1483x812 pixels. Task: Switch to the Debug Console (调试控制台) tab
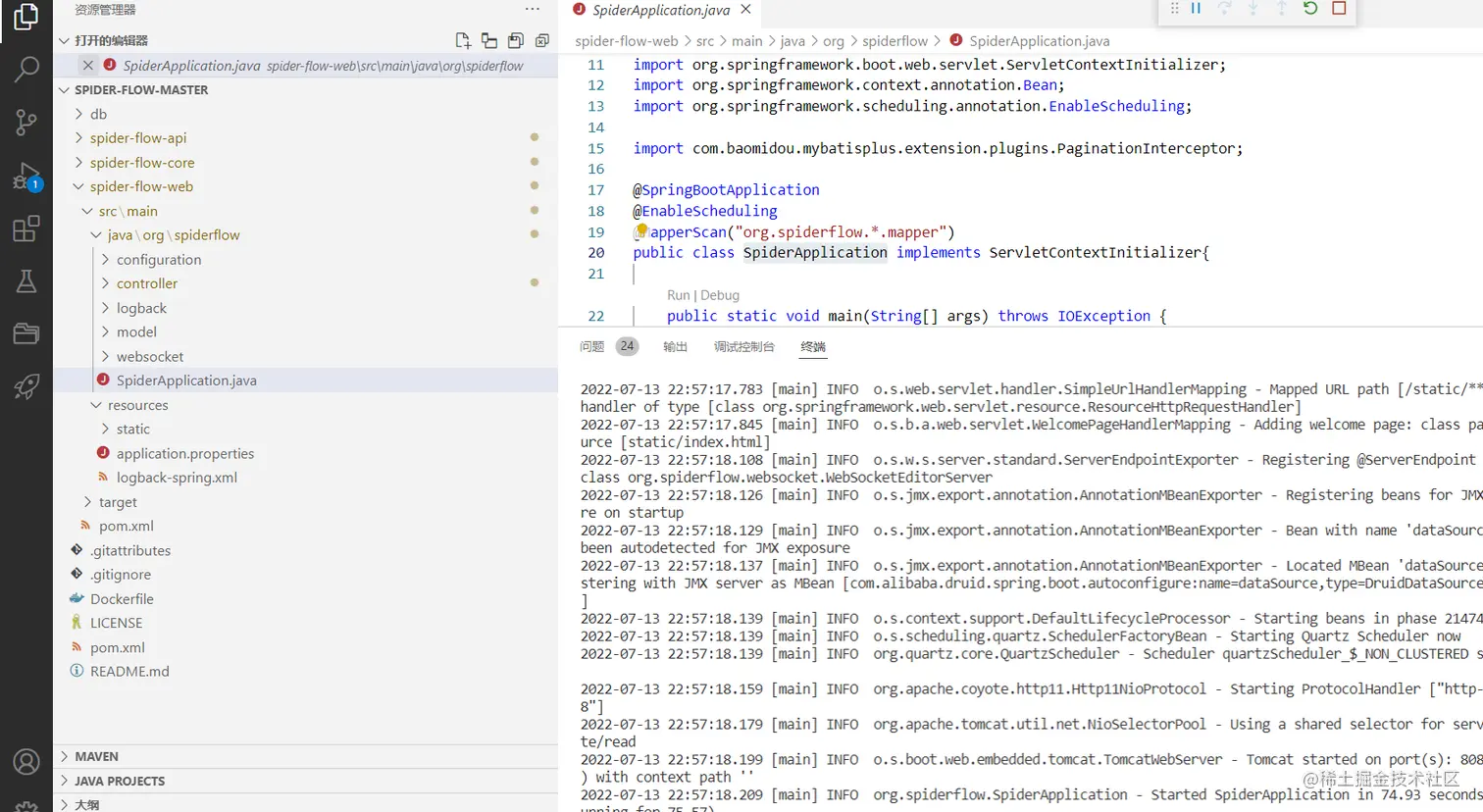(743, 346)
